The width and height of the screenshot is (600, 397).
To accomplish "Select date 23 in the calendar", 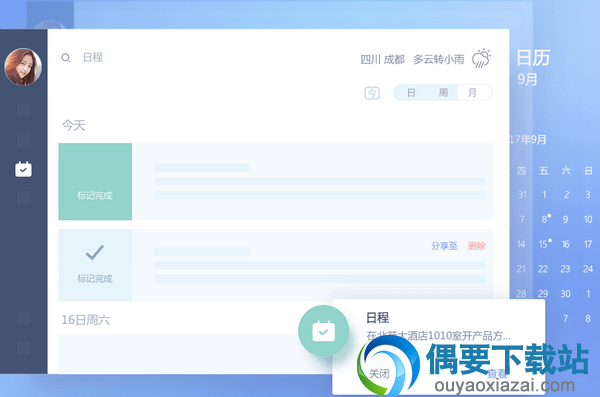I will pos(565,269).
